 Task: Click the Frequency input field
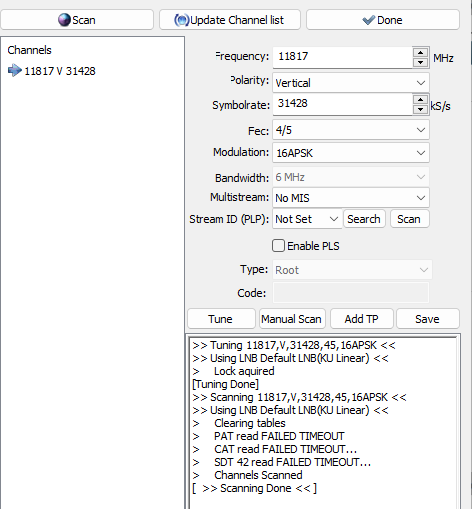pos(342,57)
